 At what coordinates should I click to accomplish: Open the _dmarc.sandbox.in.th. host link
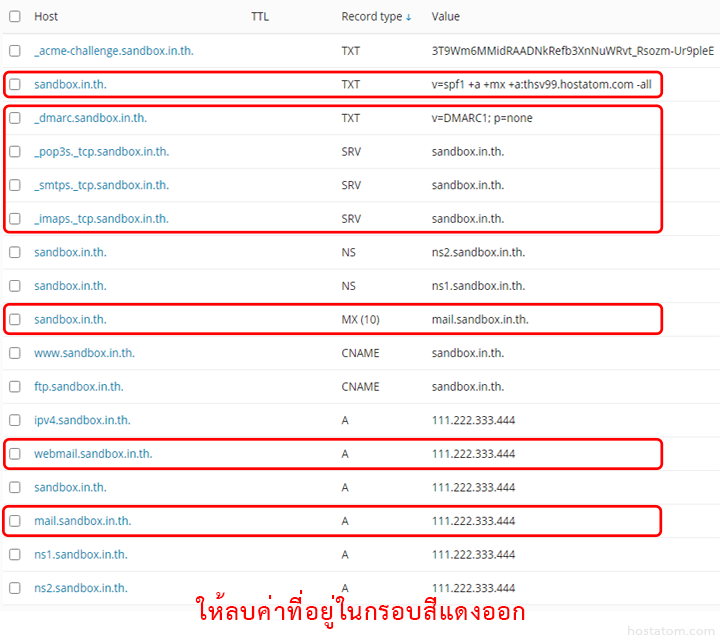click(90, 118)
